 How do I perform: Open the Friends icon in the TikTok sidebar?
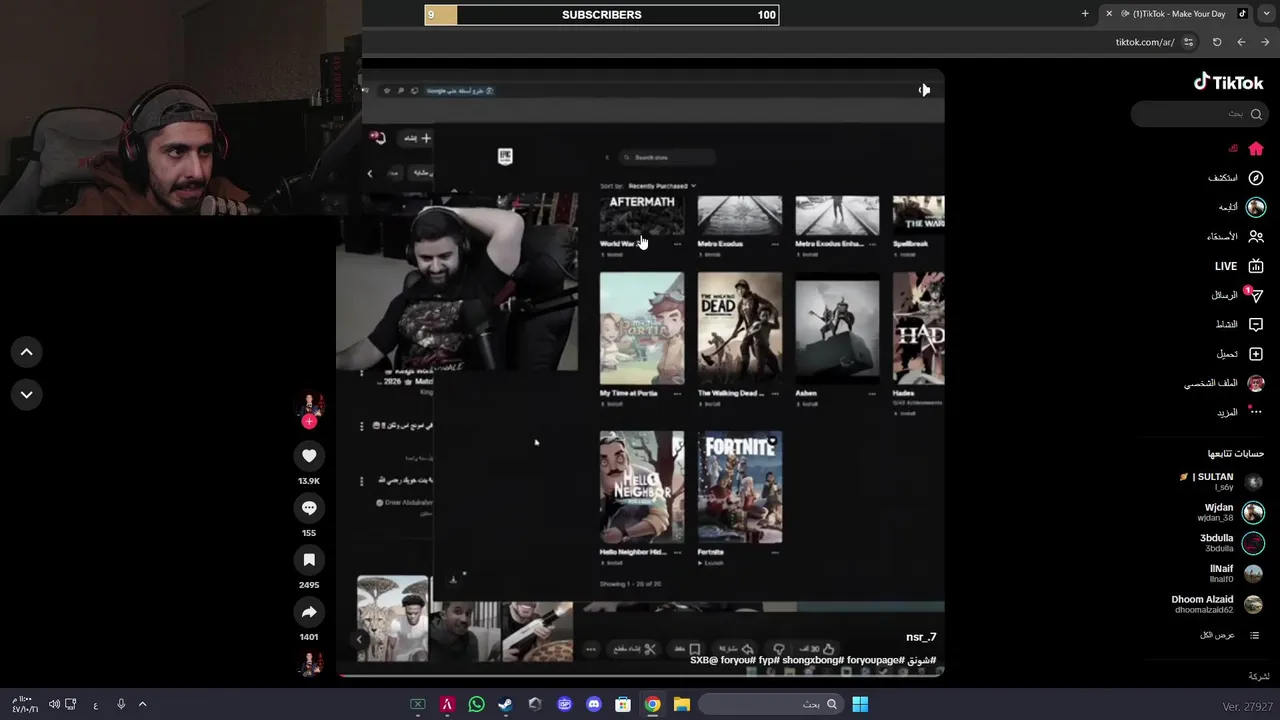(1256, 237)
